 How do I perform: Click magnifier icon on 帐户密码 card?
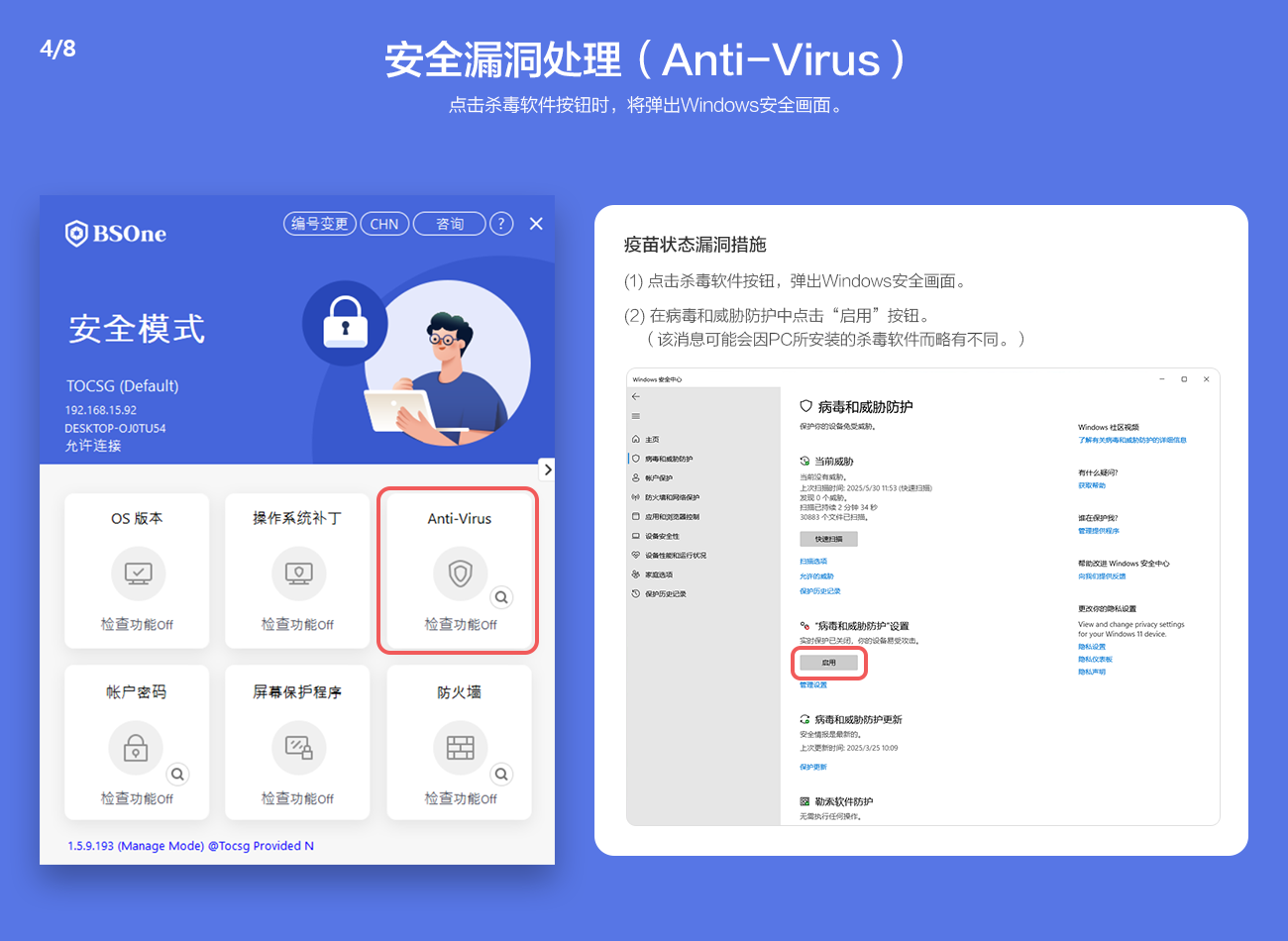(177, 775)
